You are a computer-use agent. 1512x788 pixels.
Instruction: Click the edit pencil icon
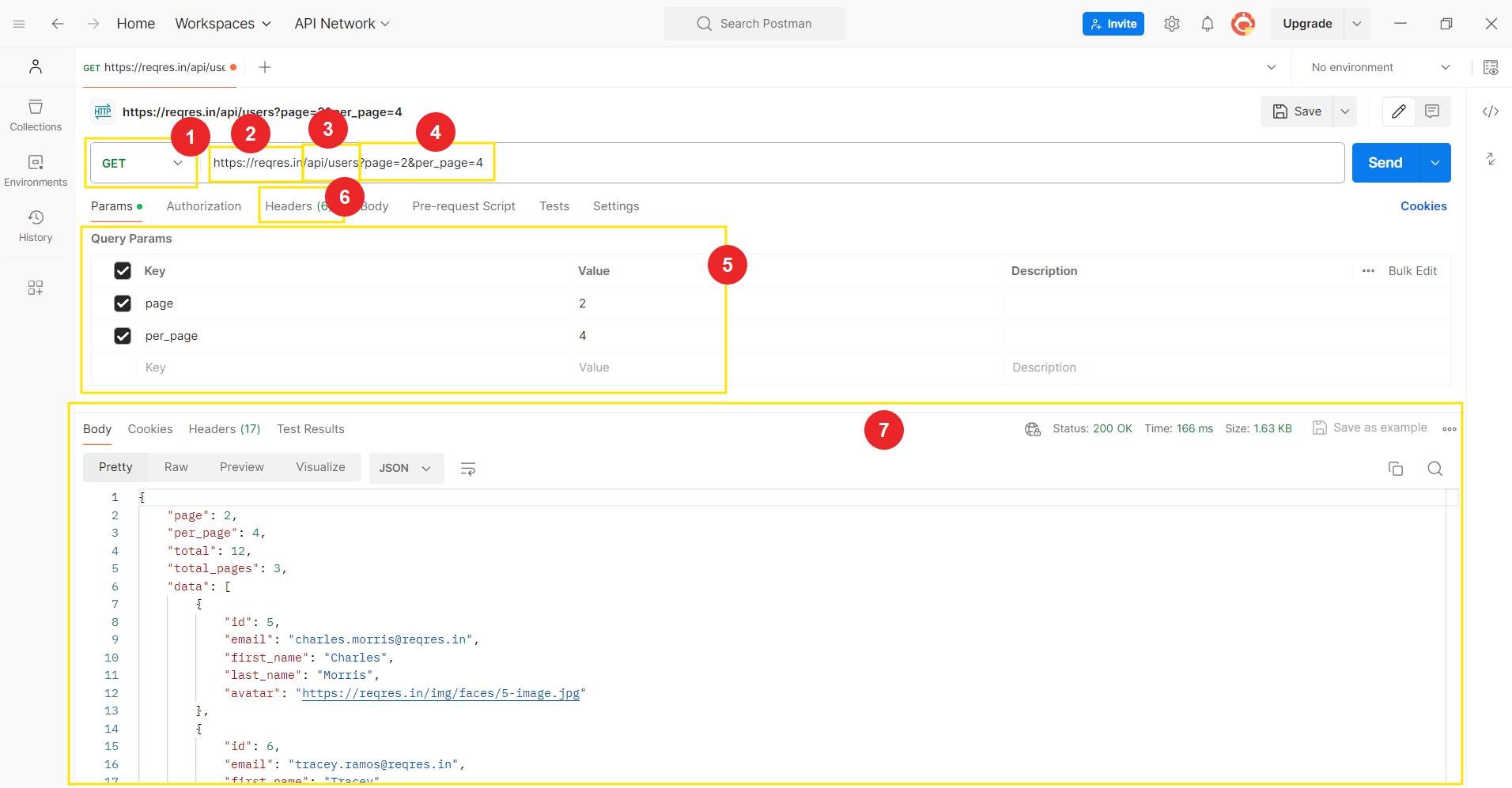(1398, 111)
